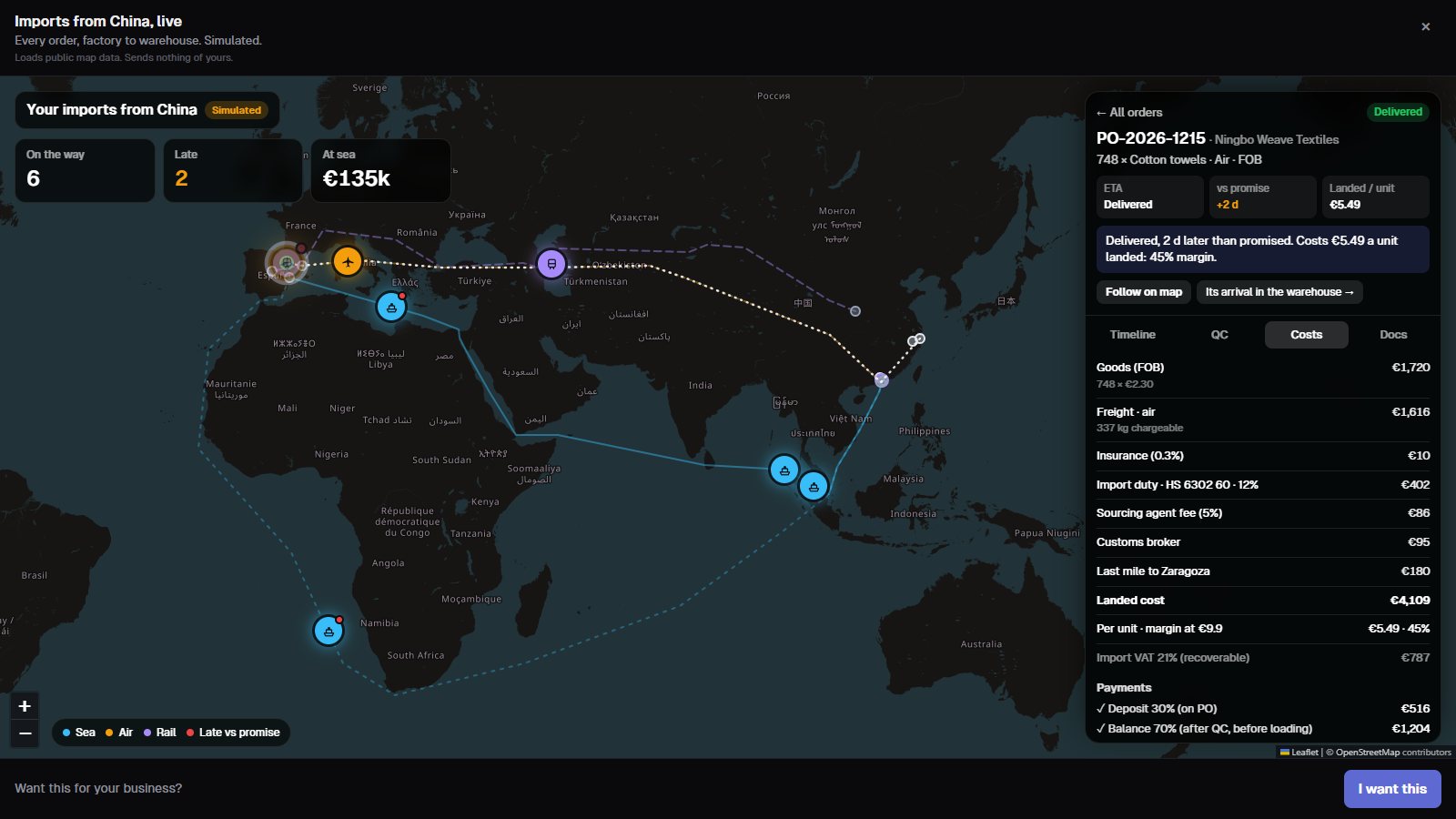Switch to the Timeline tab
The height and width of the screenshot is (819, 1456).
tap(1133, 335)
